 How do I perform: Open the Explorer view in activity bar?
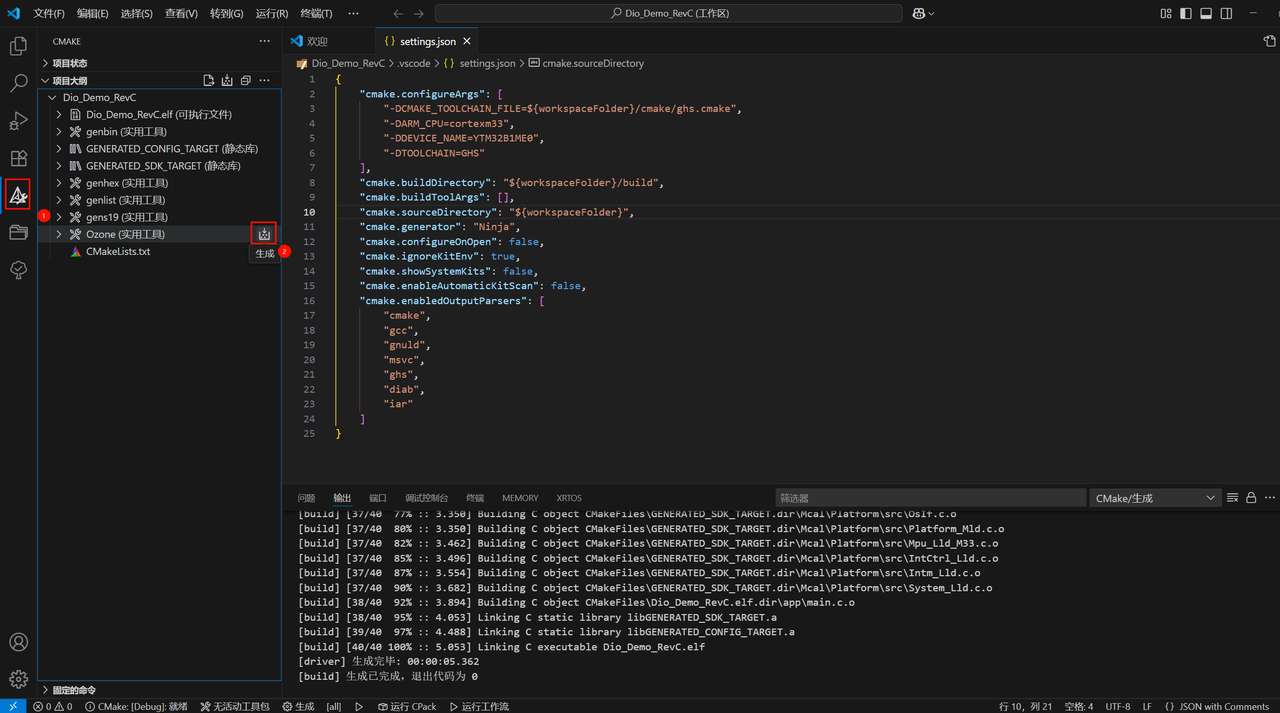tap(18, 46)
